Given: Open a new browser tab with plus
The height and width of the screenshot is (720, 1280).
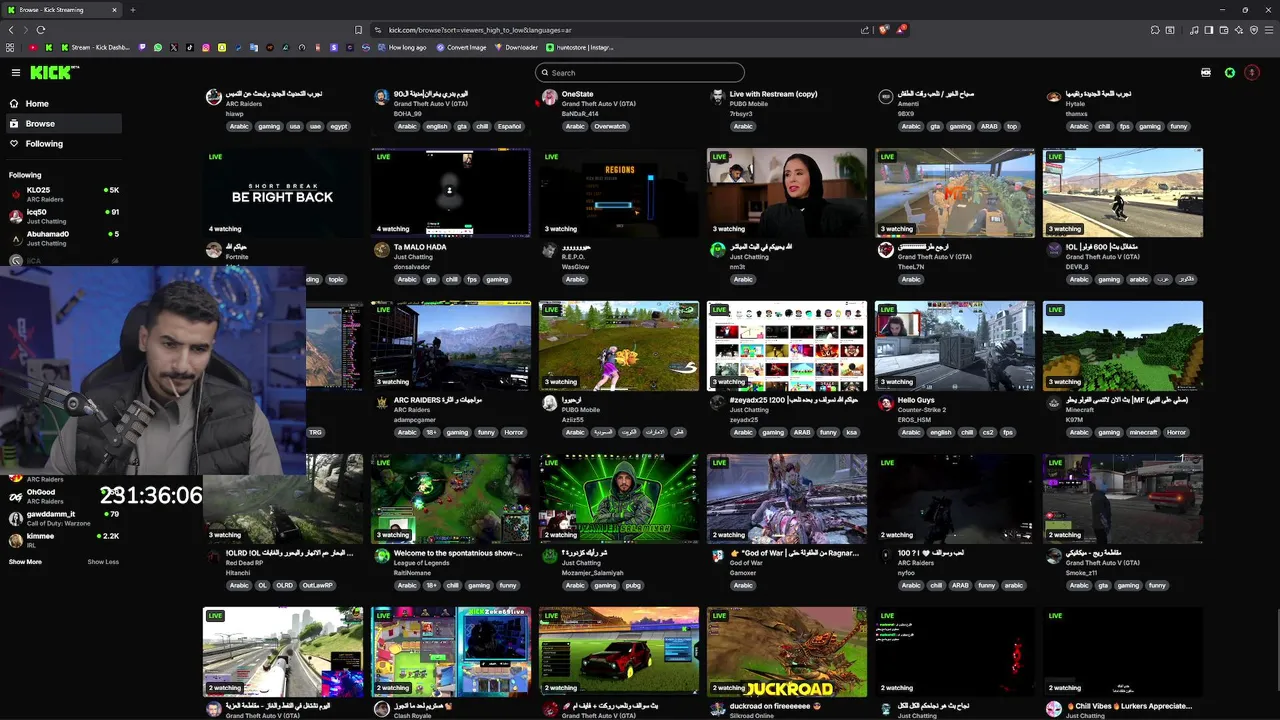Looking at the screenshot, I should click(x=132, y=10).
